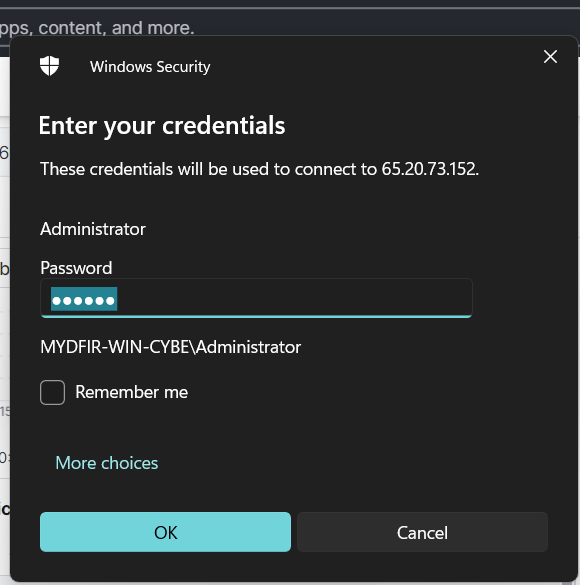Click the Password field label
Image resolution: width=580 pixels, height=585 pixels.
pyautogui.click(x=76, y=268)
